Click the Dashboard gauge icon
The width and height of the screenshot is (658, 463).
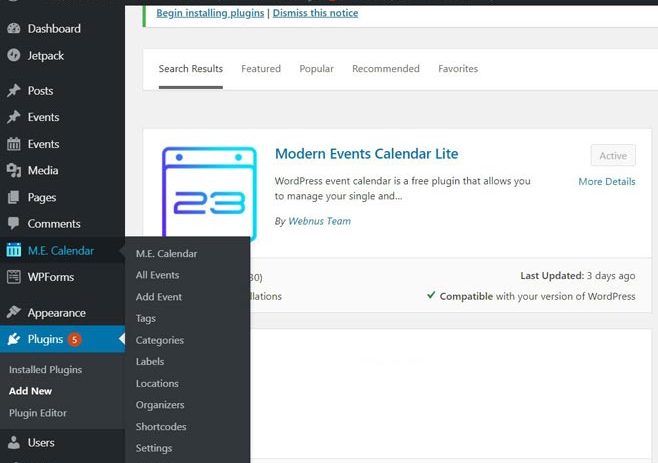13,29
